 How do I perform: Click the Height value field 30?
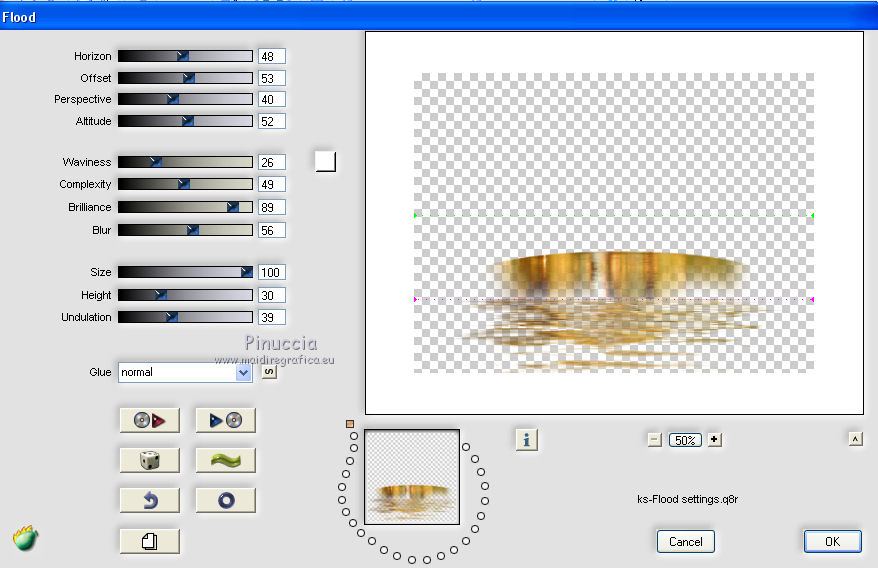point(272,295)
